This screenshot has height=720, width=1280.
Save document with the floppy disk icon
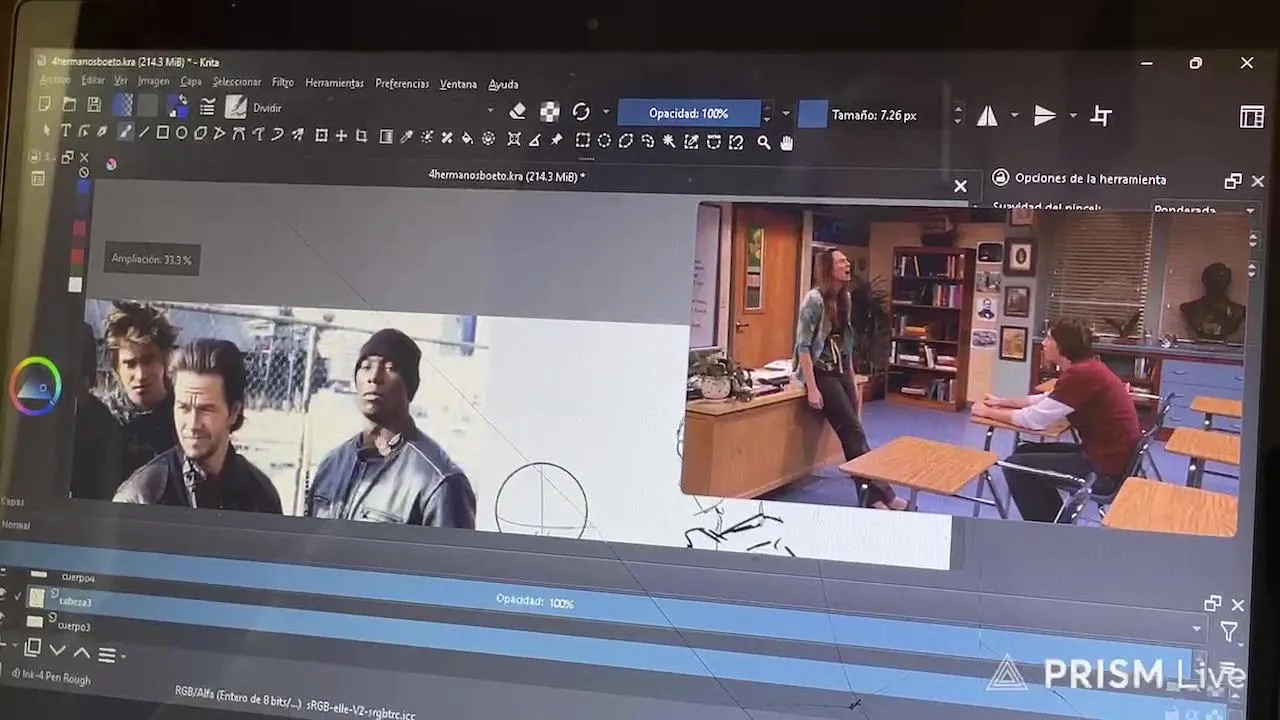point(94,105)
